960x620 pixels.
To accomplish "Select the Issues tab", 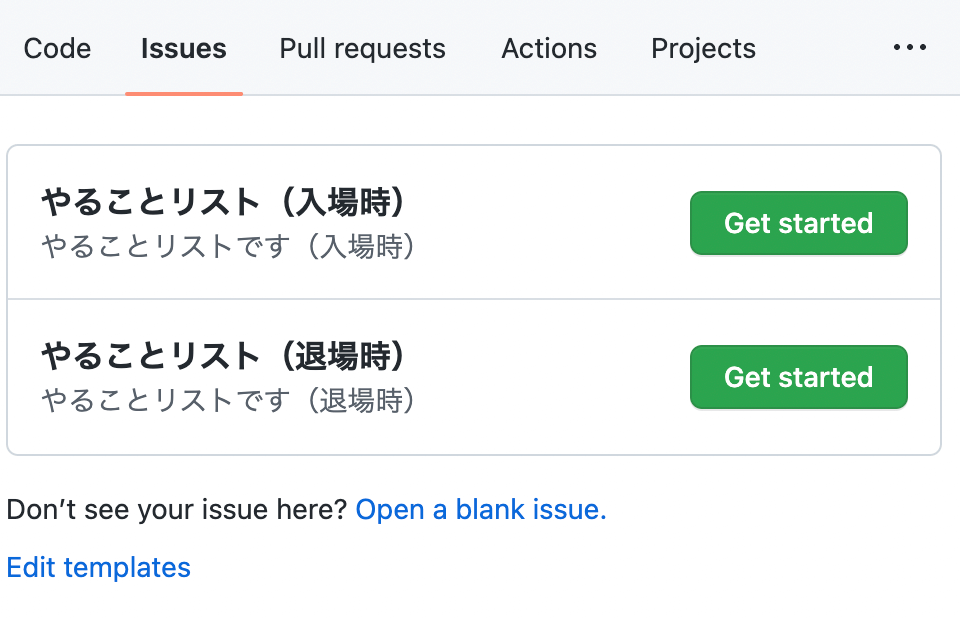I will tap(183, 48).
